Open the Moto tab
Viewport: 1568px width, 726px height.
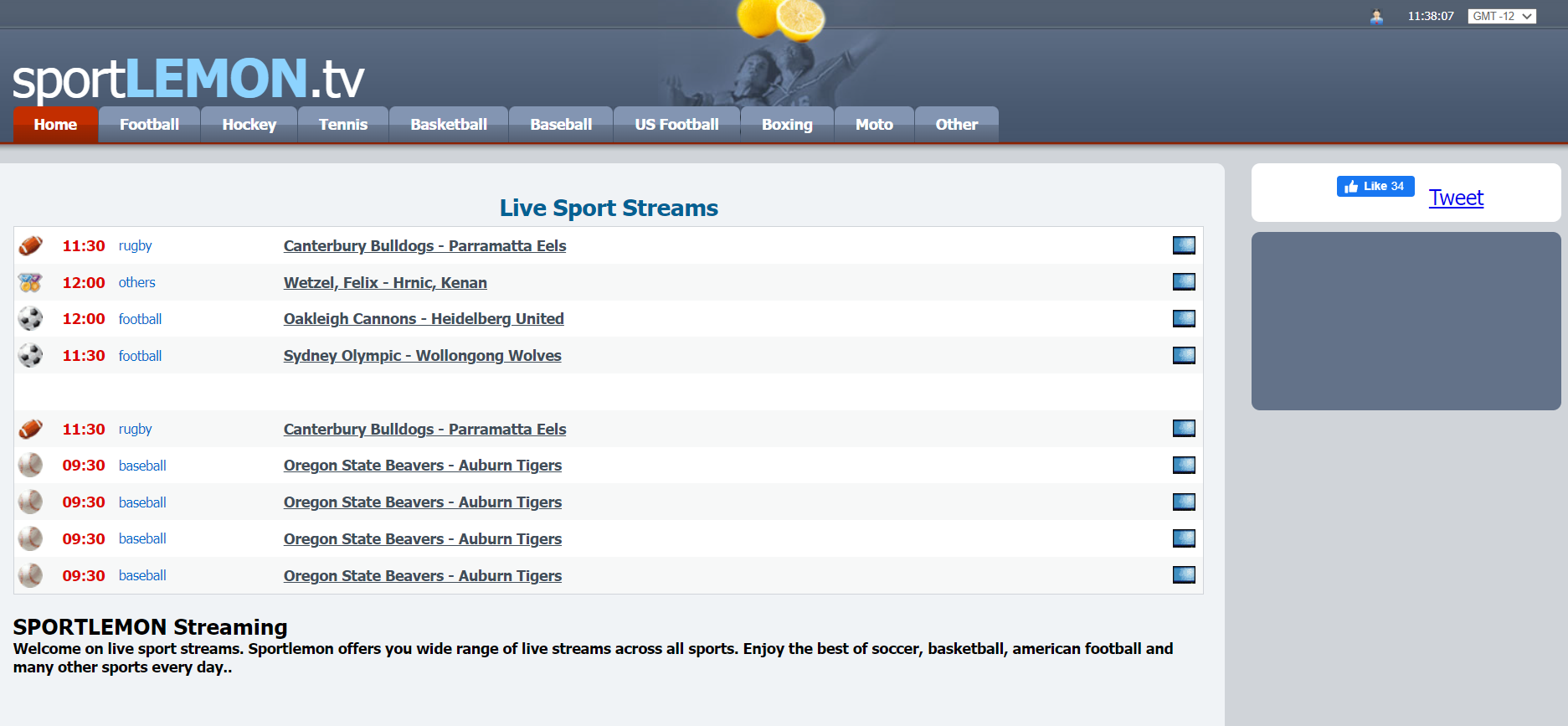point(874,125)
